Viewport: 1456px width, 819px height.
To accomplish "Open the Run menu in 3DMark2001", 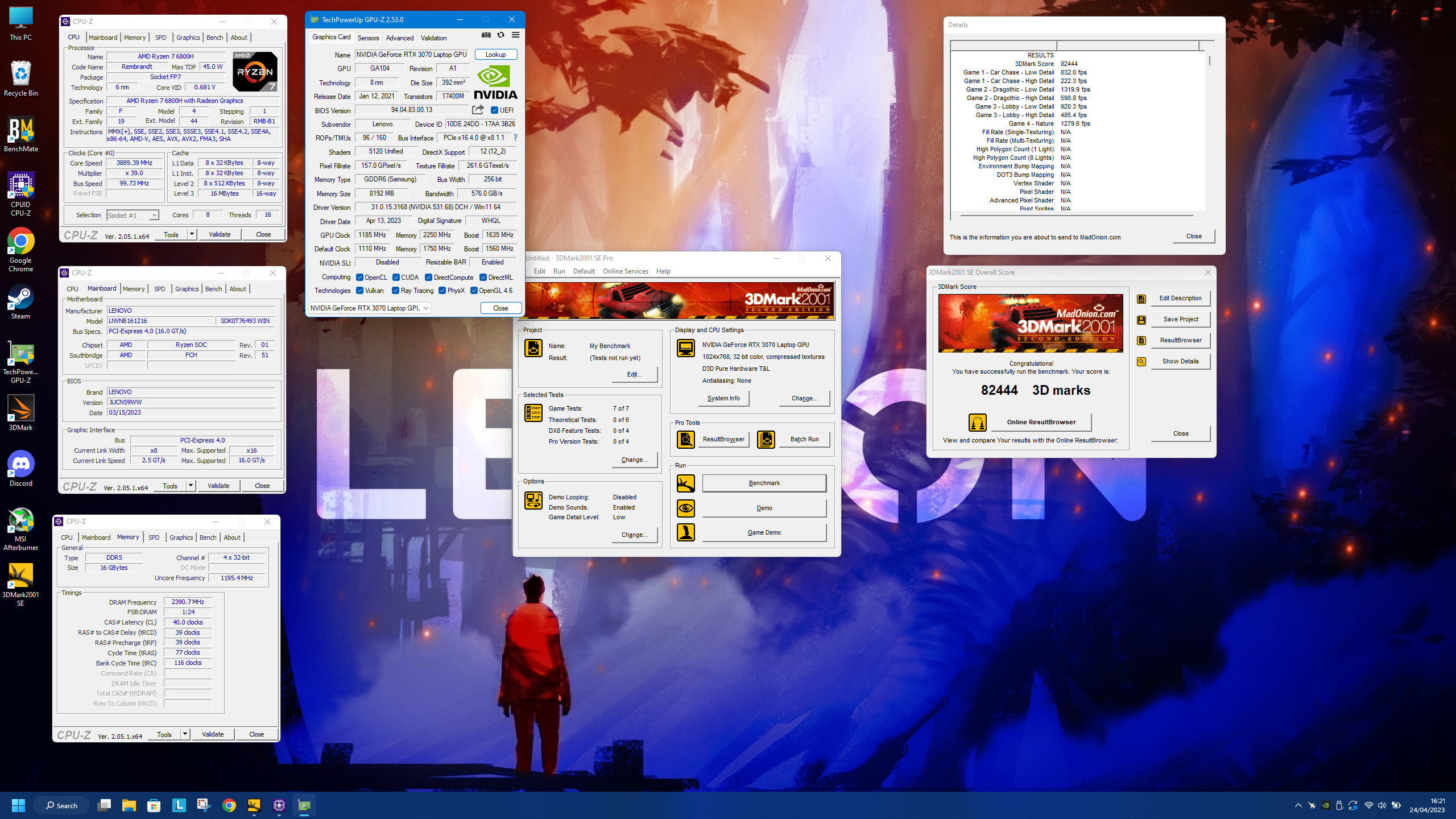I will point(559,271).
